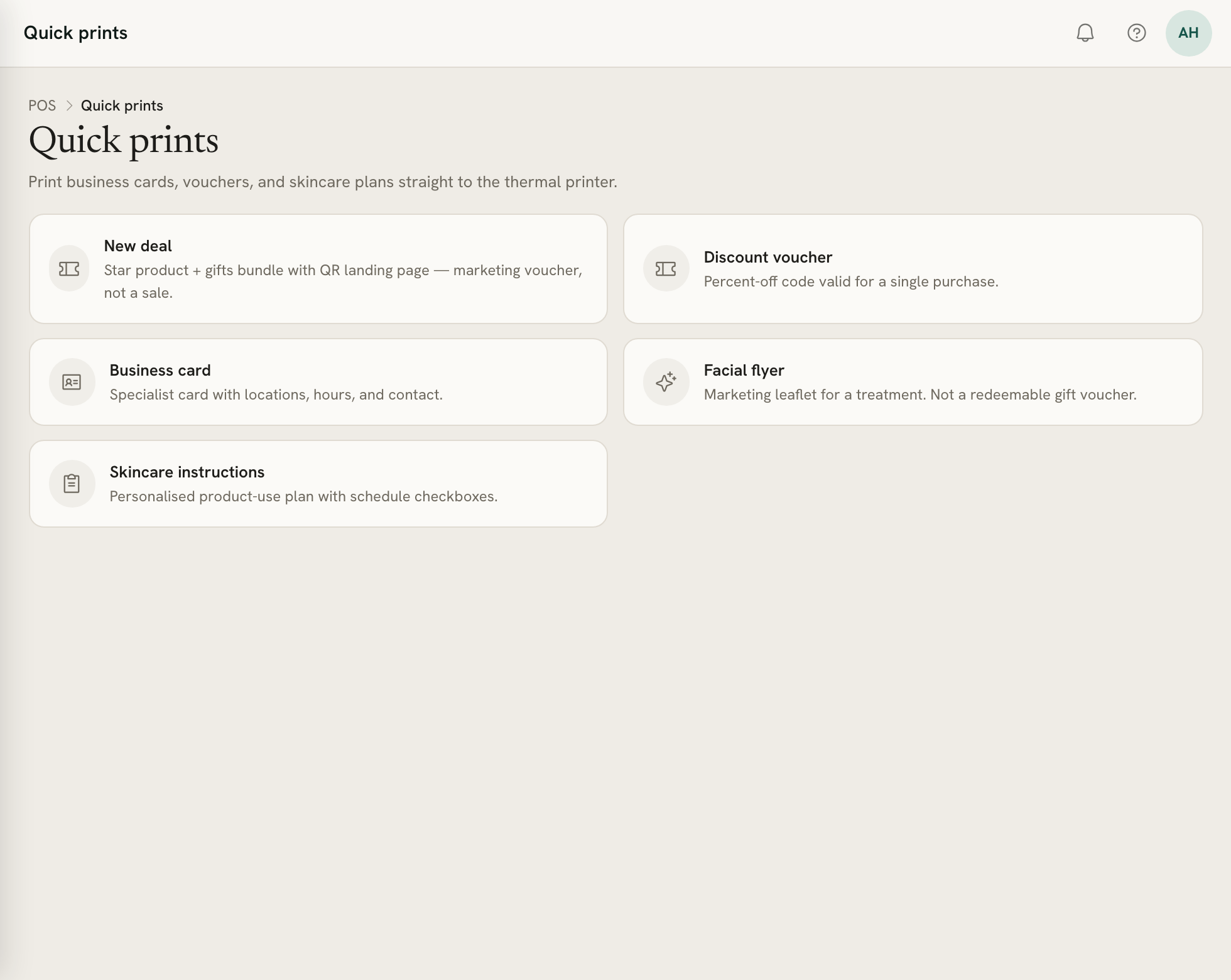Viewport: 1231px width, 980px height.
Task: Click "Percent-off code valid for a single purchase."
Action: pos(851,281)
